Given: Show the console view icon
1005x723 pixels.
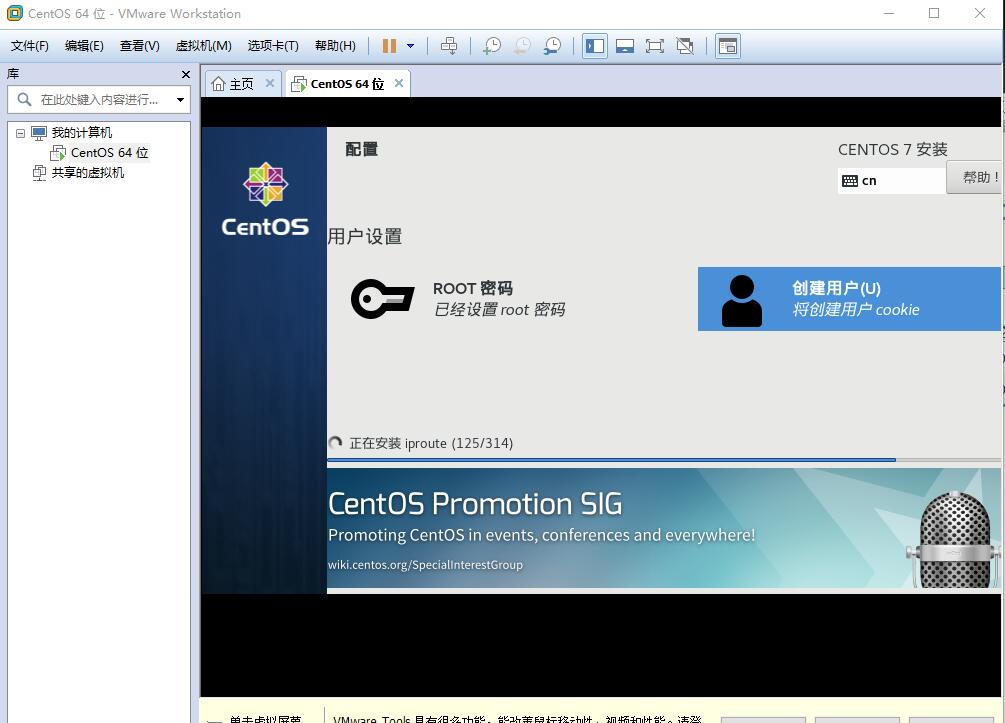Looking at the screenshot, I should click(728, 46).
